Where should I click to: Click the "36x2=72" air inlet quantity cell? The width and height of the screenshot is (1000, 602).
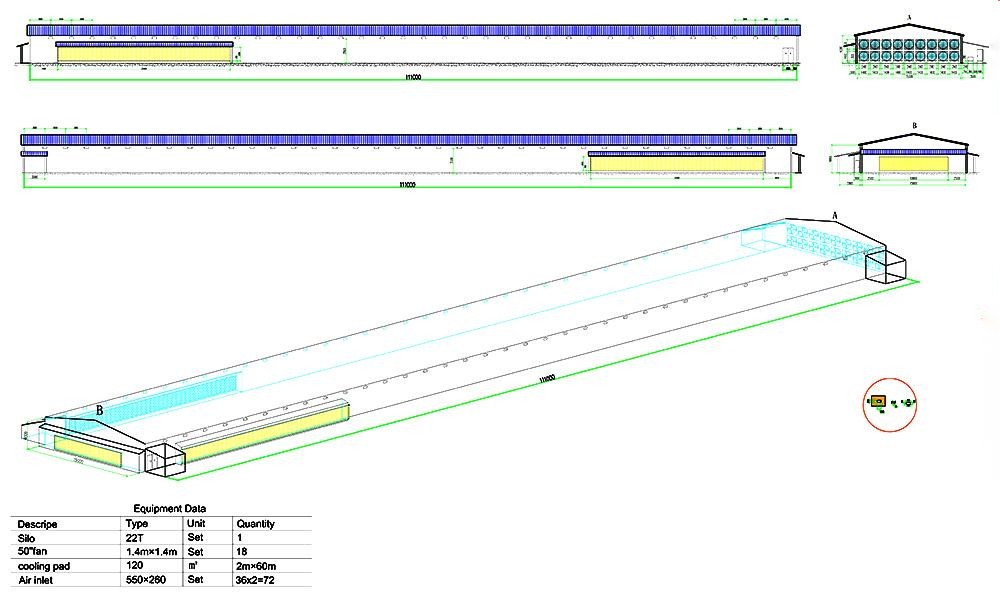pyautogui.click(x=255, y=580)
